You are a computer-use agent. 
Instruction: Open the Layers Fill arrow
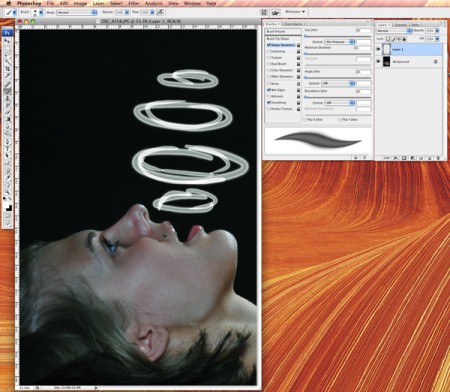(437, 39)
